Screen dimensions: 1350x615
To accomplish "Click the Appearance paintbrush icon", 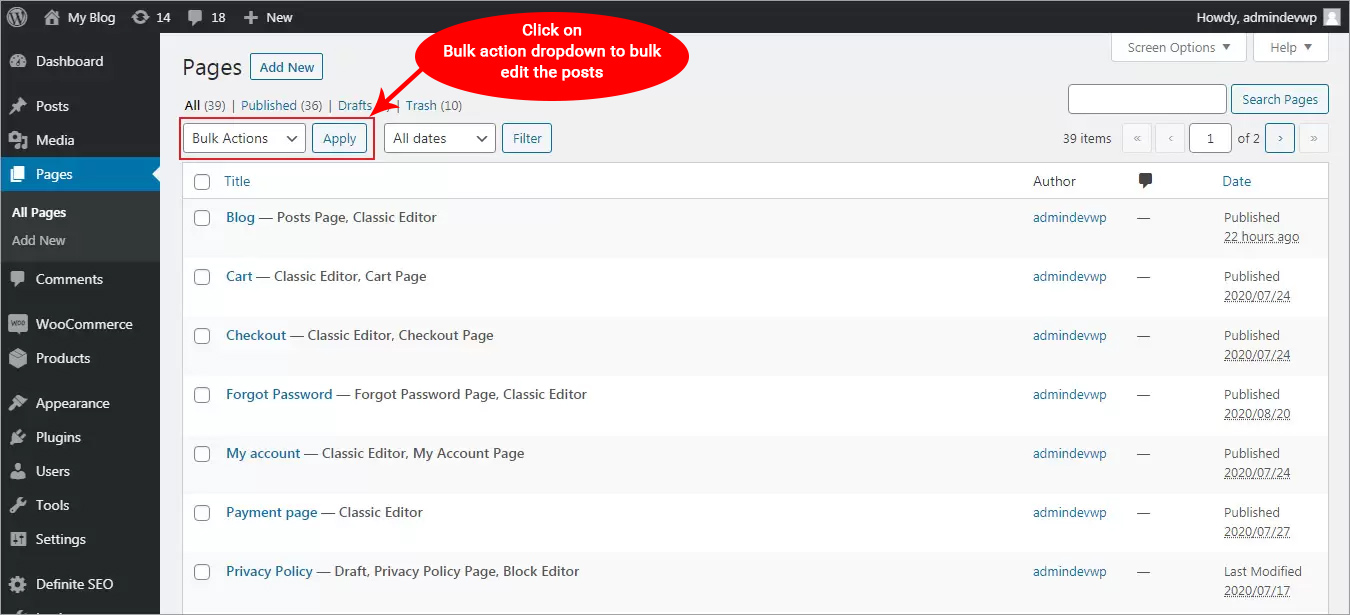I will coord(17,403).
